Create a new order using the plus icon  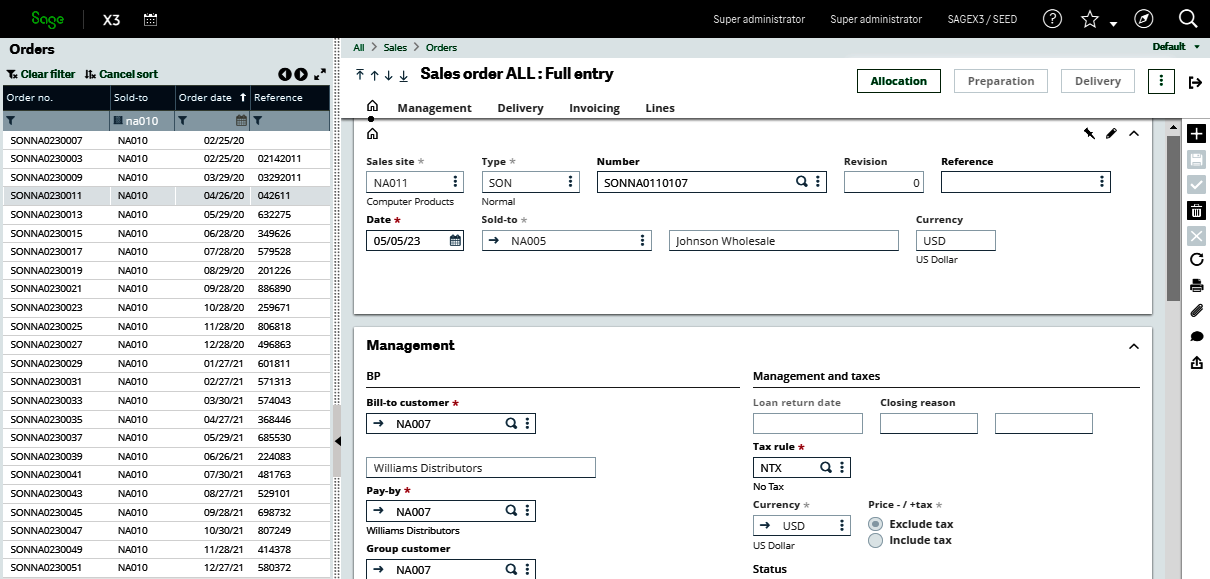[x=1196, y=132]
